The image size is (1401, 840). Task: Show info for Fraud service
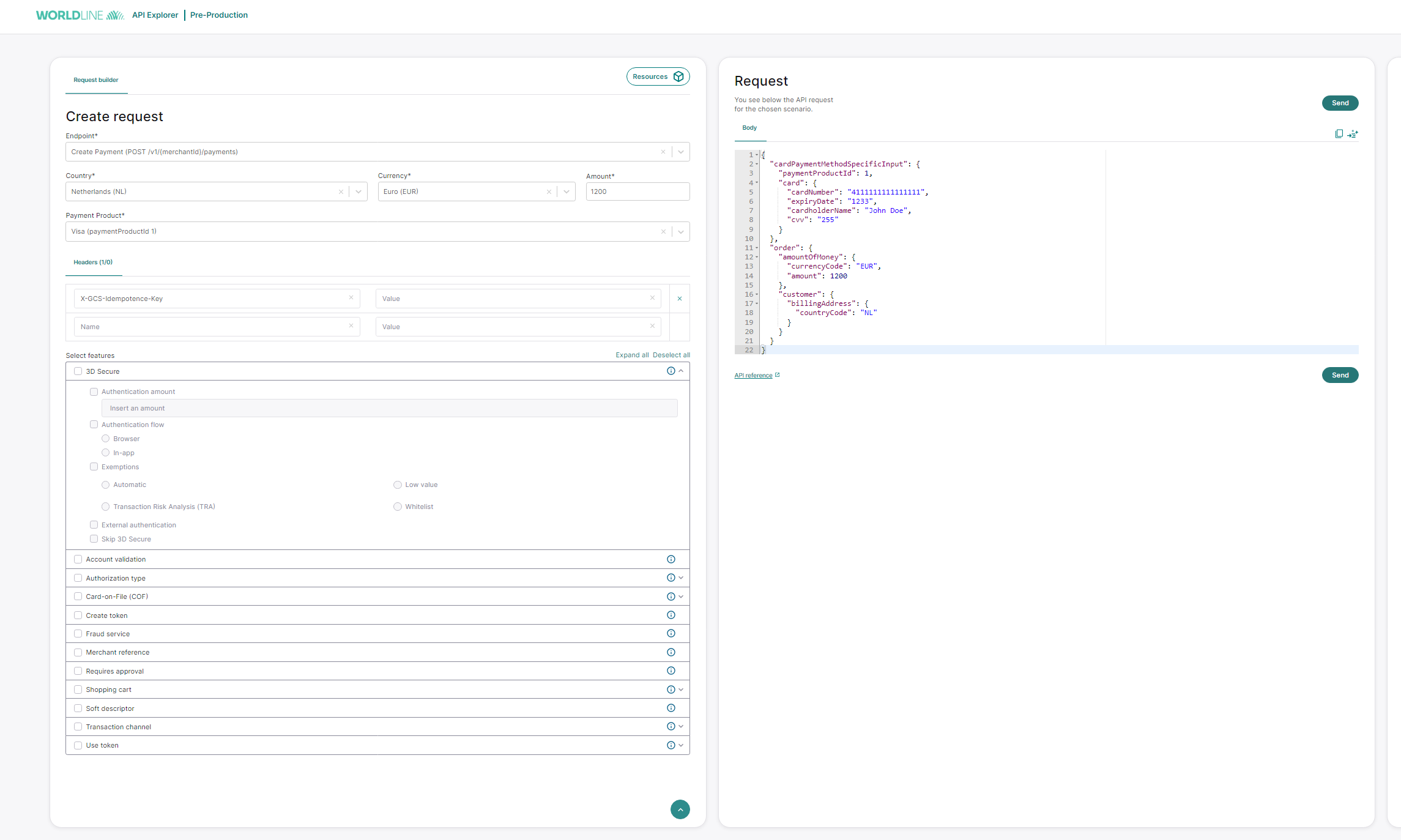tap(671, 633)
